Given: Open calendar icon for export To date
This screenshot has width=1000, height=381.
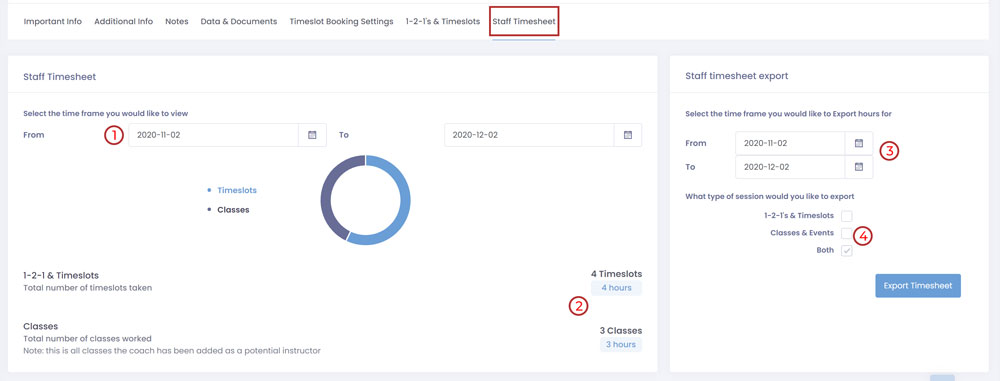Looking at the screenshot, I should click(x=859, y=167).
